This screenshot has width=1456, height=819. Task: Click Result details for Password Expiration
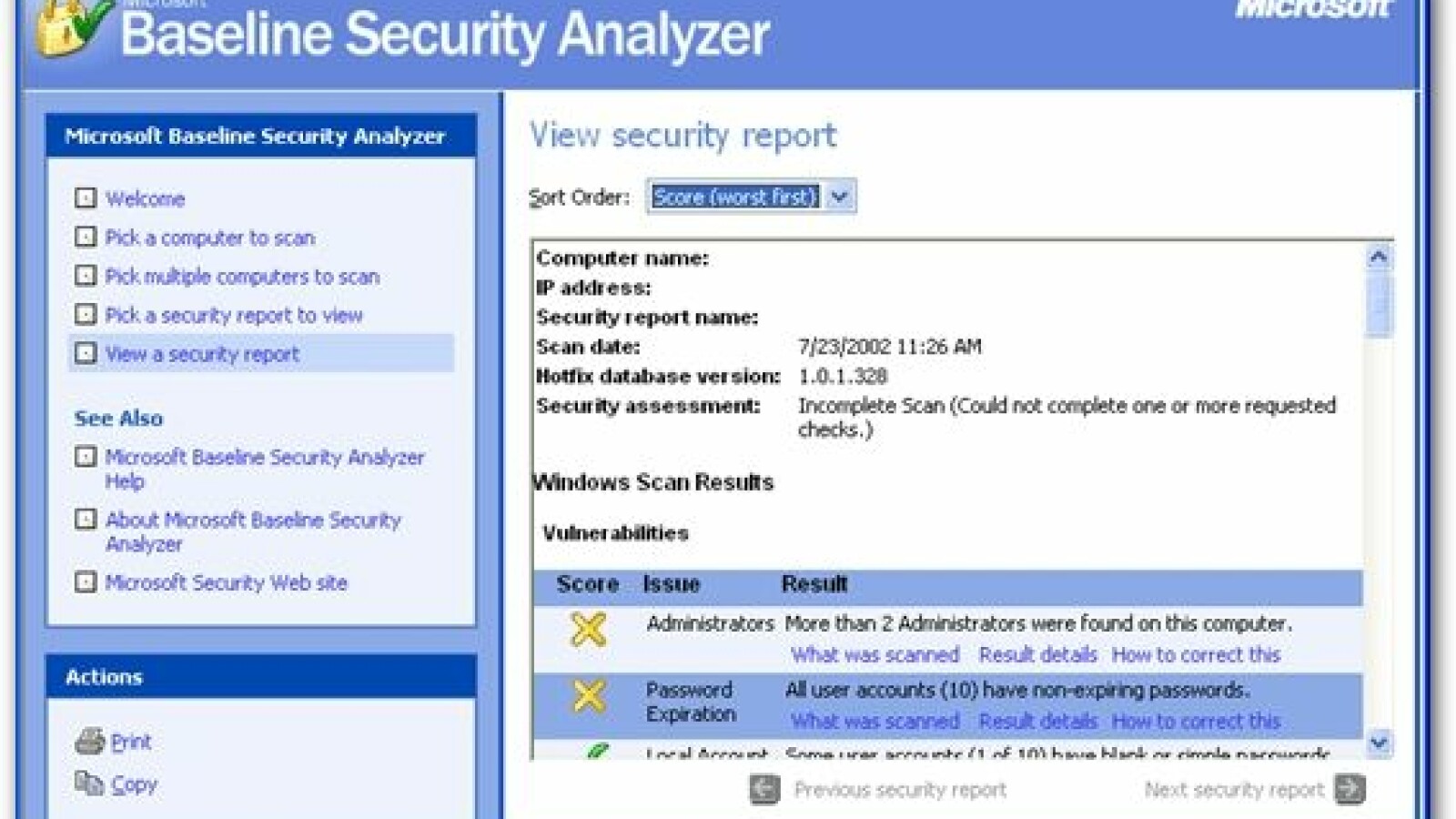click(x=1039, y=721)
